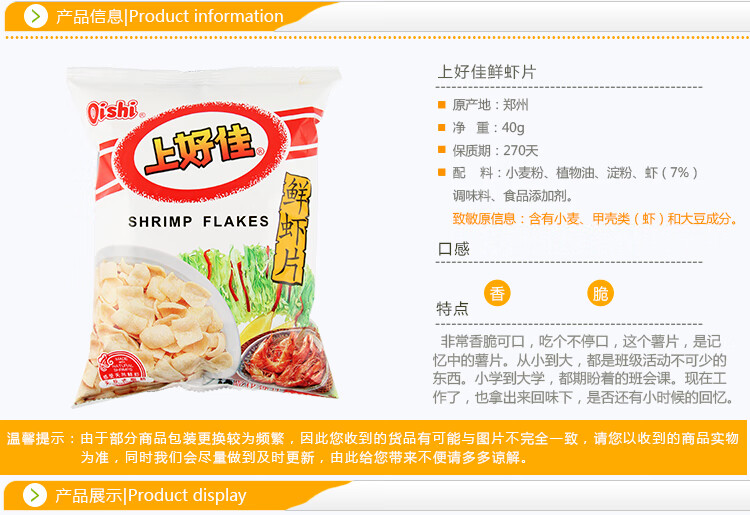Screen dimensions: 750x515
Task: Click the orange allergen information text
Action: (x=594, y=219)
